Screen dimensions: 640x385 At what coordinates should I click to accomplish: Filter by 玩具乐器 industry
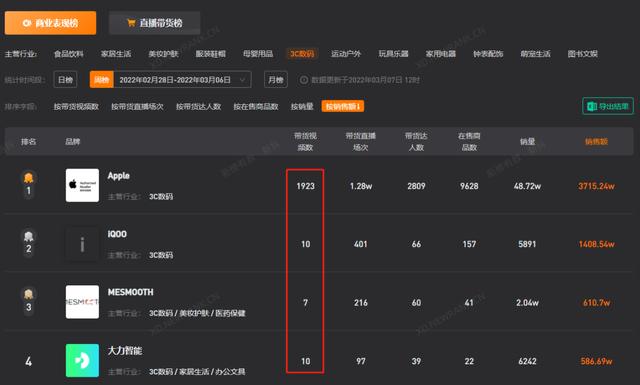click(393, 54)
